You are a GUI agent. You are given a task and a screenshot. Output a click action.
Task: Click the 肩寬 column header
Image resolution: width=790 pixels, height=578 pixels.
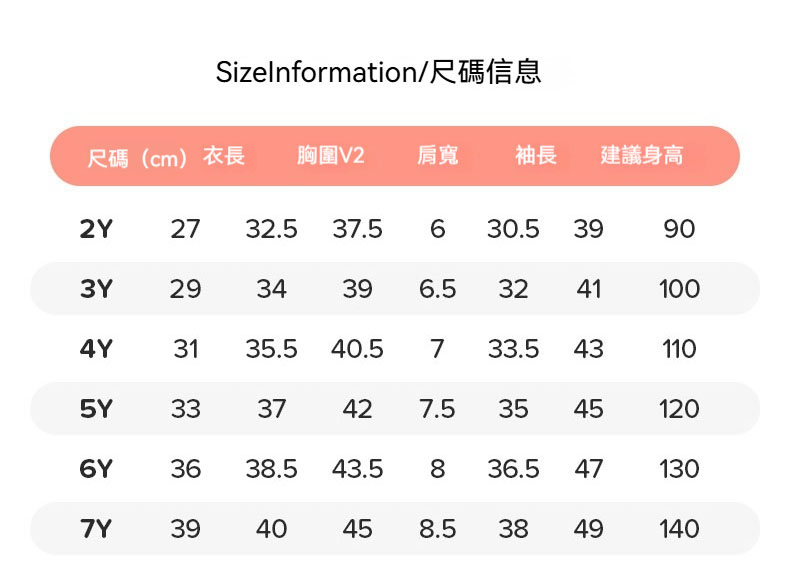tap(438, 156)
